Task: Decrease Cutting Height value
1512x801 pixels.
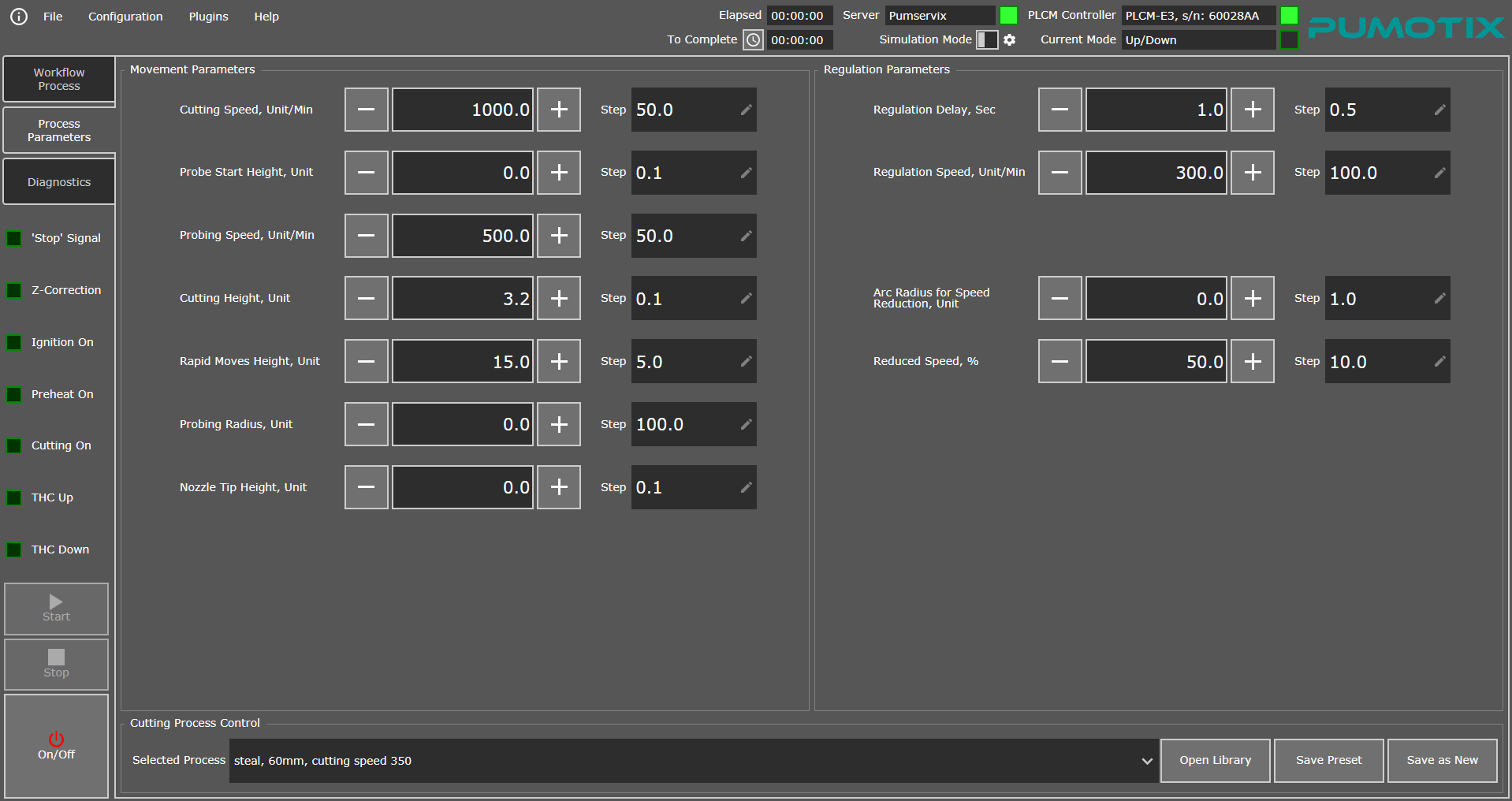Action: click(367, 298)
